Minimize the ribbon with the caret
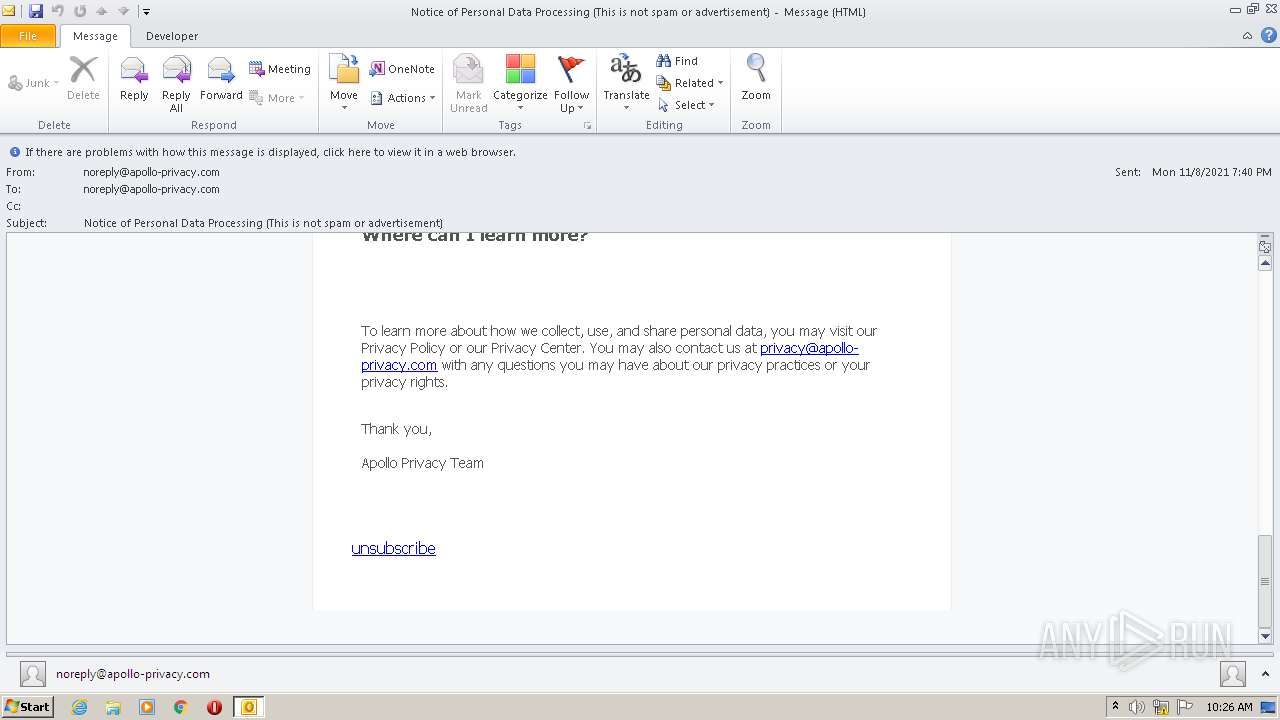Viewport: 1280px width, 720px height. pos(1247,35)
